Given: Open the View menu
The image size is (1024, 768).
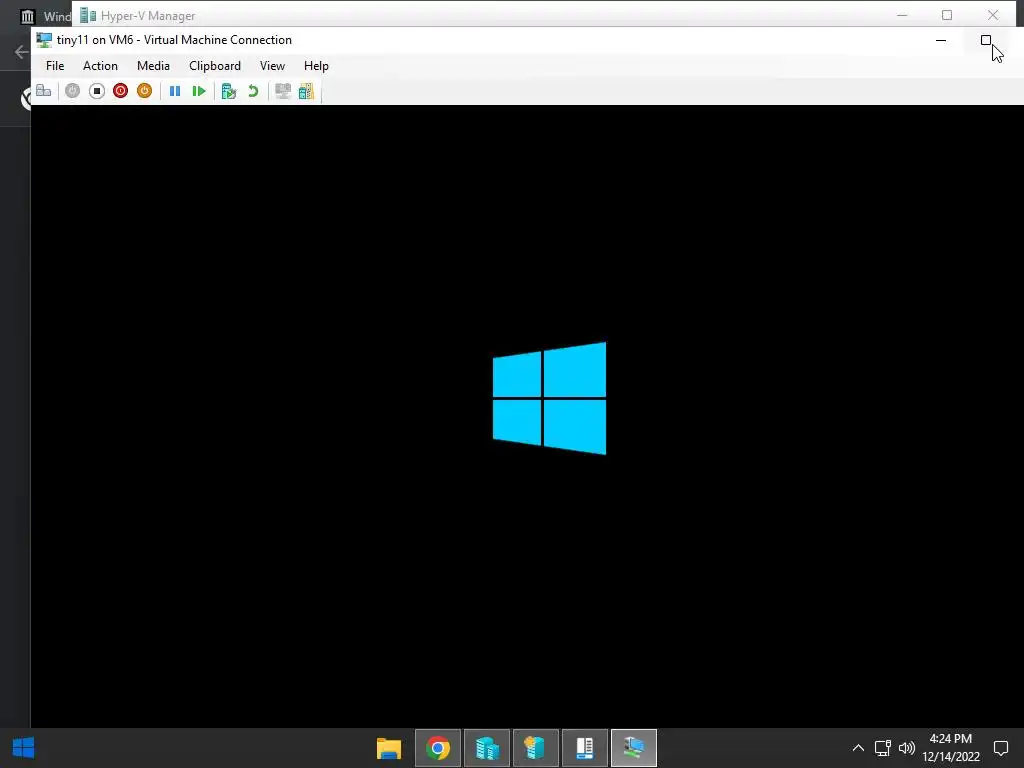Looking at the screenshot, I should [272, 66].
